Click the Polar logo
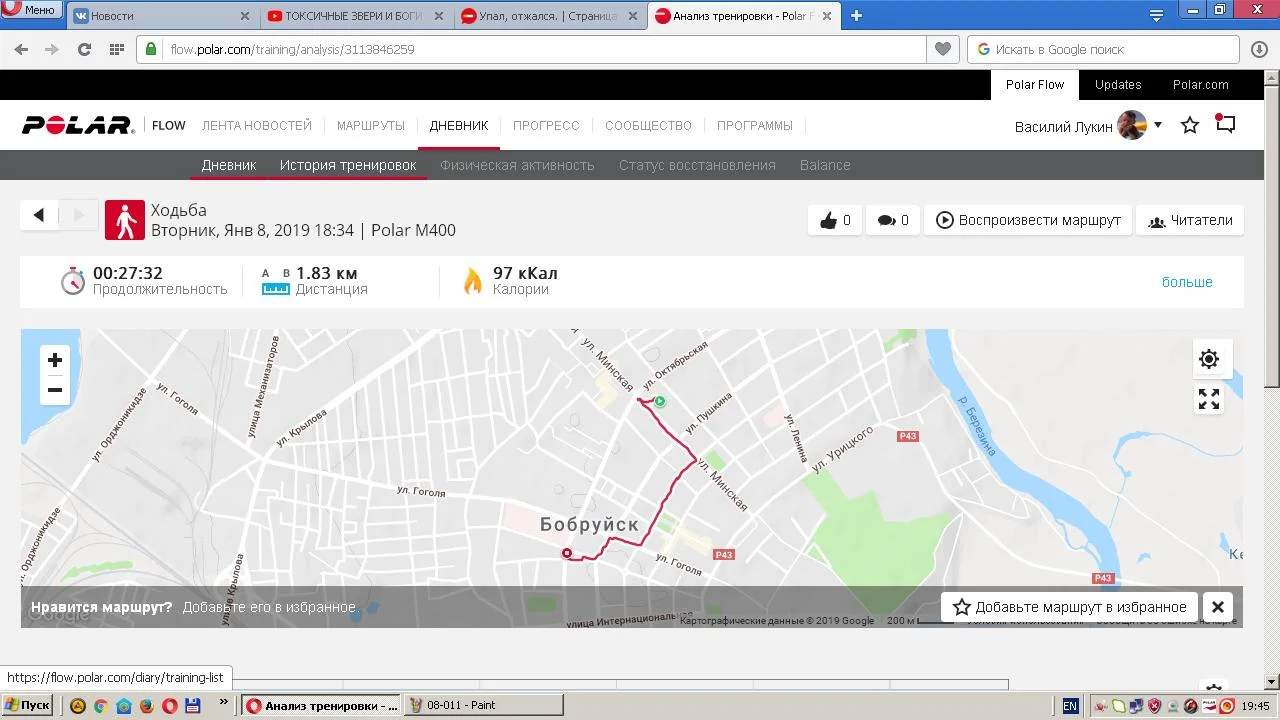1280x720 pixels. [x=78, y=125]
